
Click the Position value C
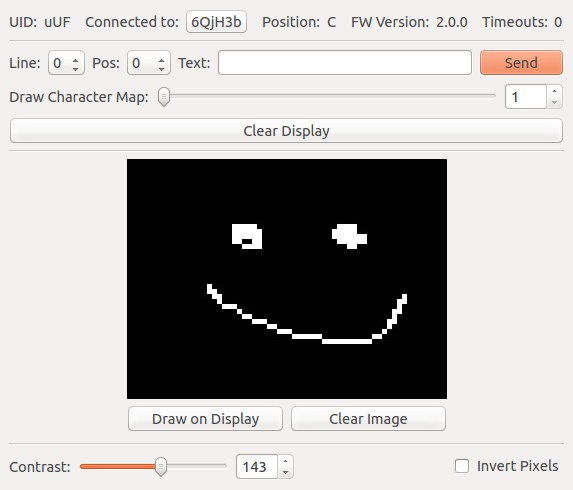(x=331, y=22)
